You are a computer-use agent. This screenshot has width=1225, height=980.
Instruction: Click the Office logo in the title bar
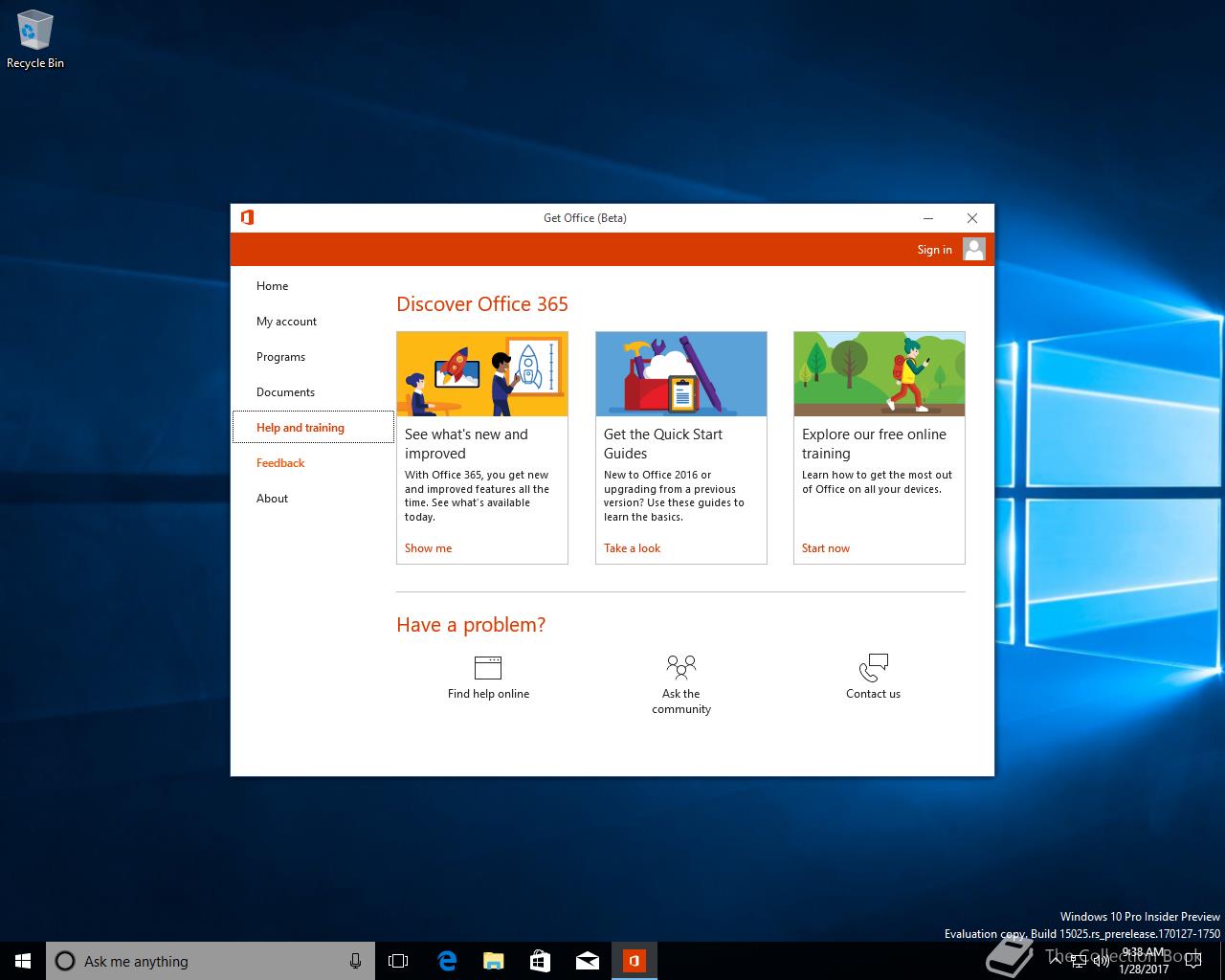tap(247, 217)
